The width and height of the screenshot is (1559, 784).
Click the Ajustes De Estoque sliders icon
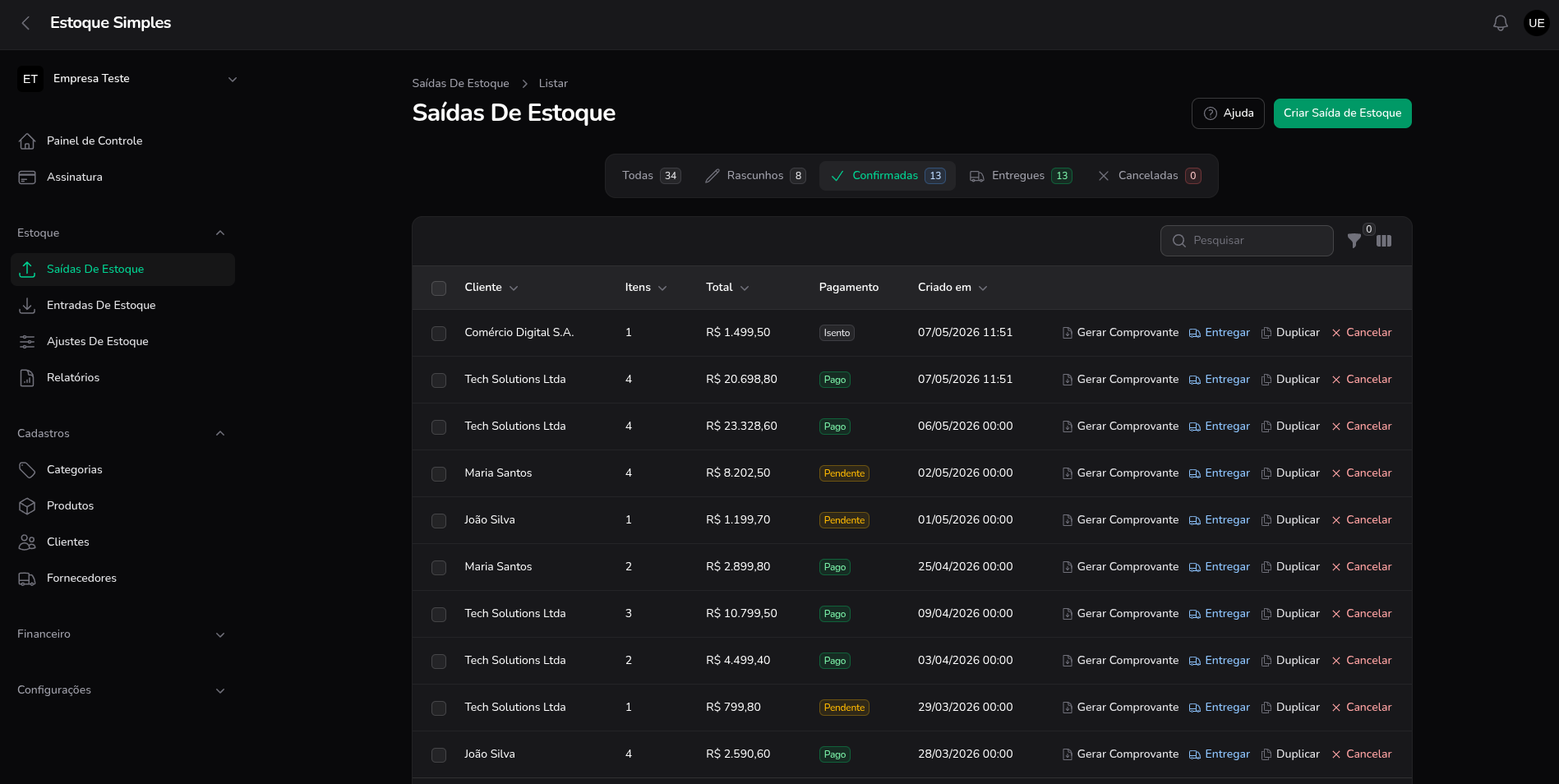pos(27,342)
